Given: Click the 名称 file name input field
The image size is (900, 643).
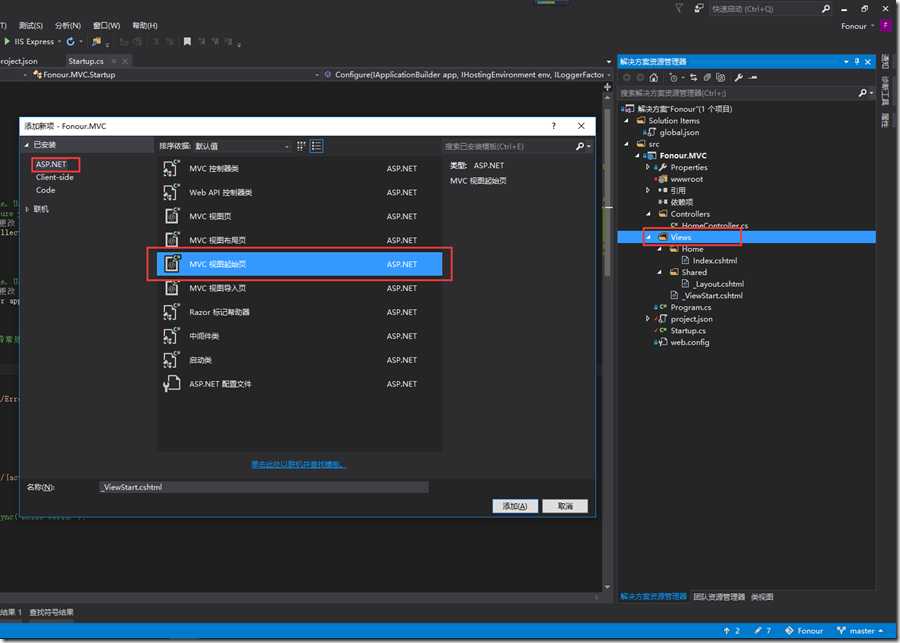Looking at the screenshot, I should [x=262, y=487].
